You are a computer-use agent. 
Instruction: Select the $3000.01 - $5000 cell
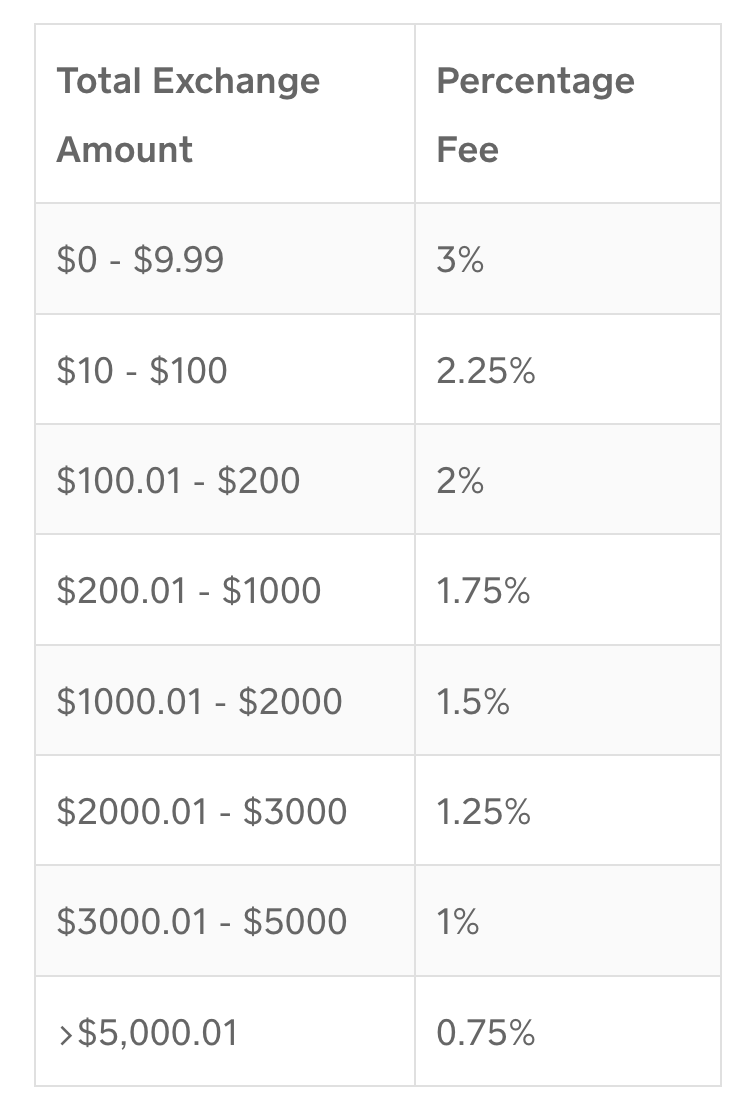(225, 921)
